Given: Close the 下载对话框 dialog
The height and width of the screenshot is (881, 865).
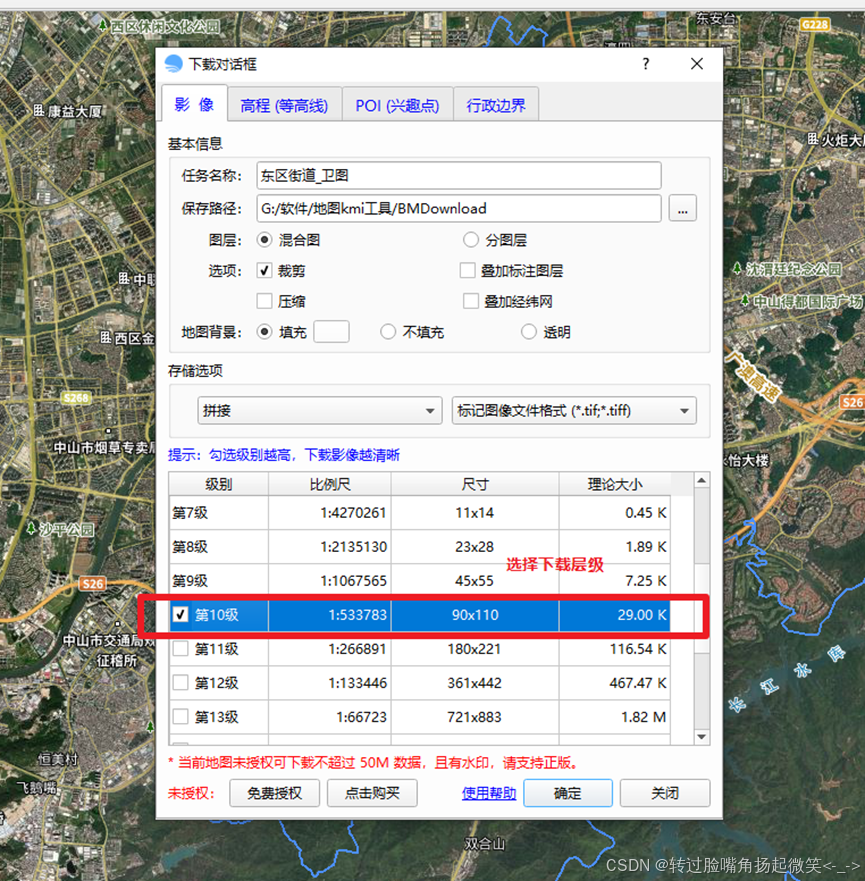Looking at the screenshot, I should pos(696,64).
